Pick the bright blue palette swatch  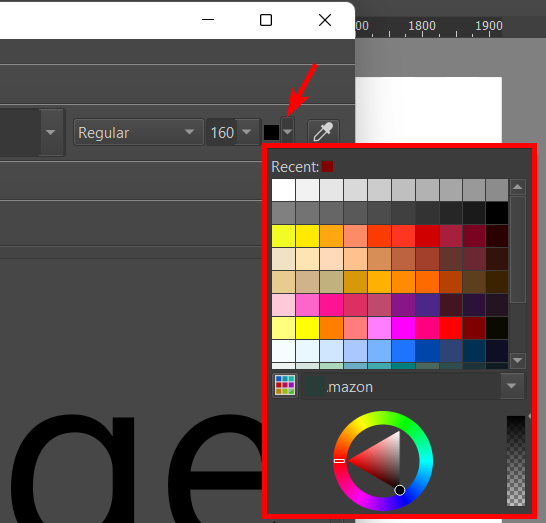pyautogui.click(x=403, y=351)
